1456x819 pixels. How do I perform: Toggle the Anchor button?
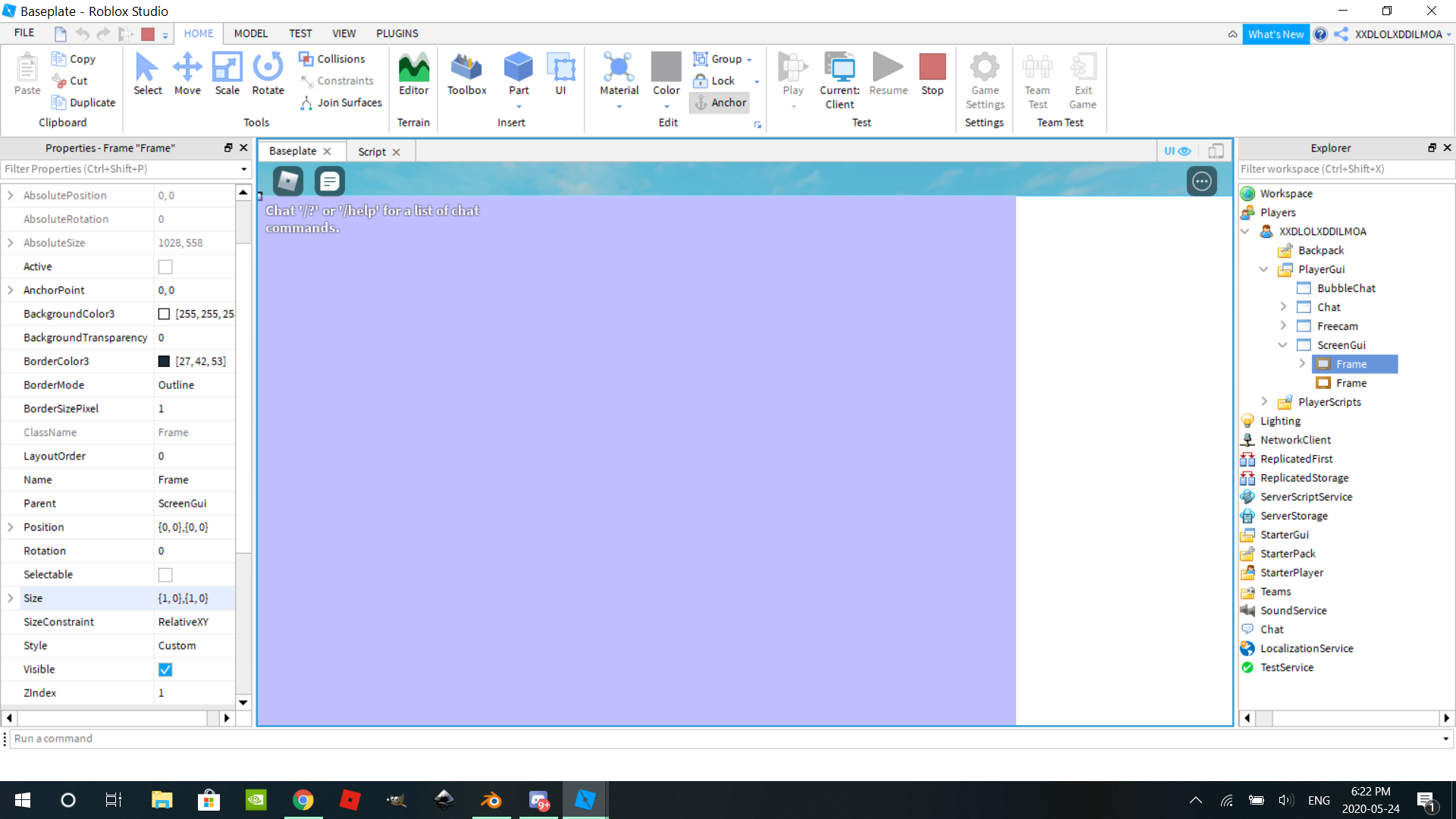tap(720, 102)
